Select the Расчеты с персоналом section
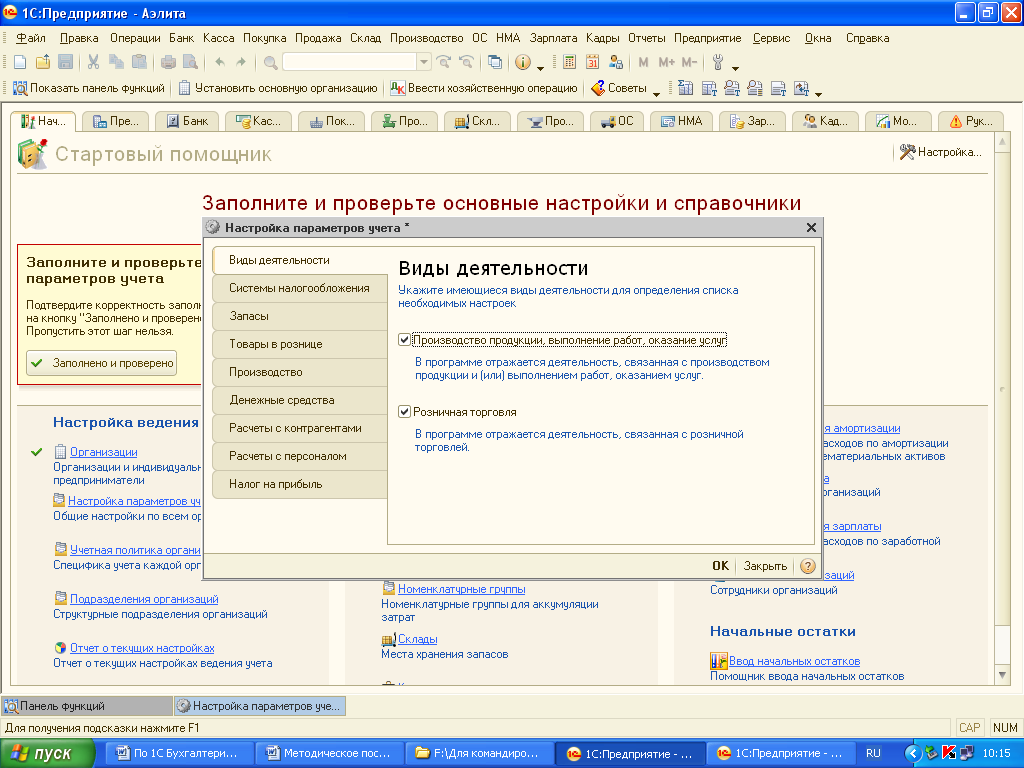Image resolution: width=1024 pixels, height=768 pixels. tap(299, 456)
